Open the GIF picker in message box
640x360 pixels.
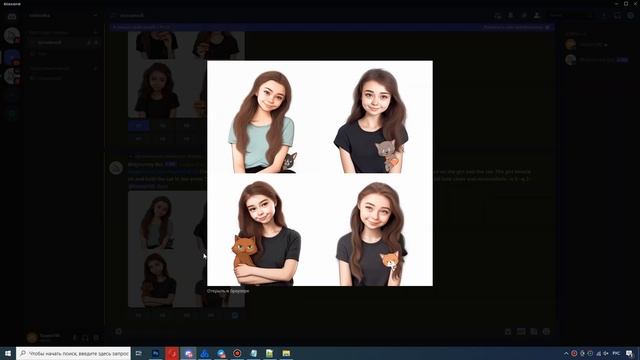521,331
